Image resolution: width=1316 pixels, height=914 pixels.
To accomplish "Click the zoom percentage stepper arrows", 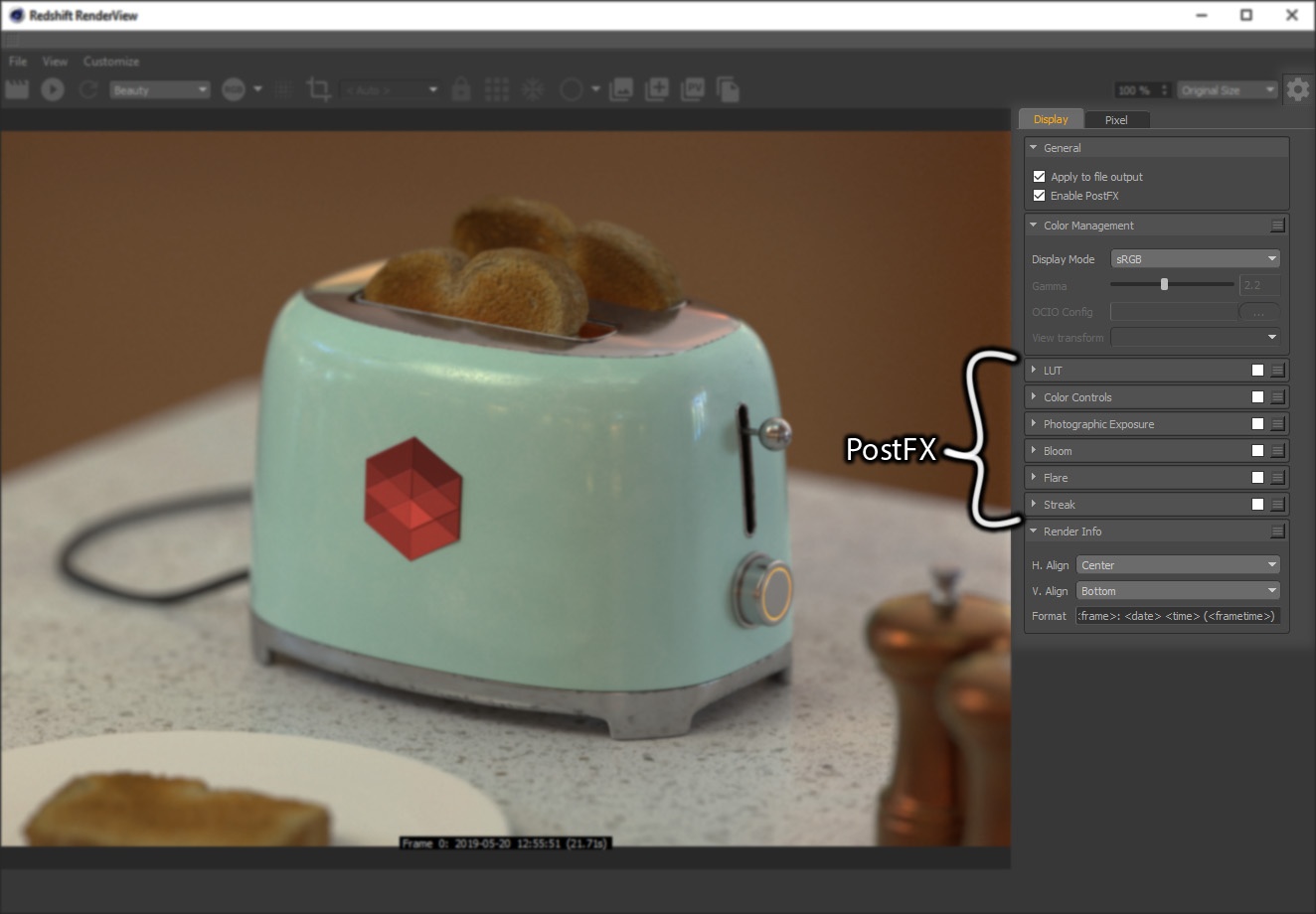I will tap(1164, 89).
